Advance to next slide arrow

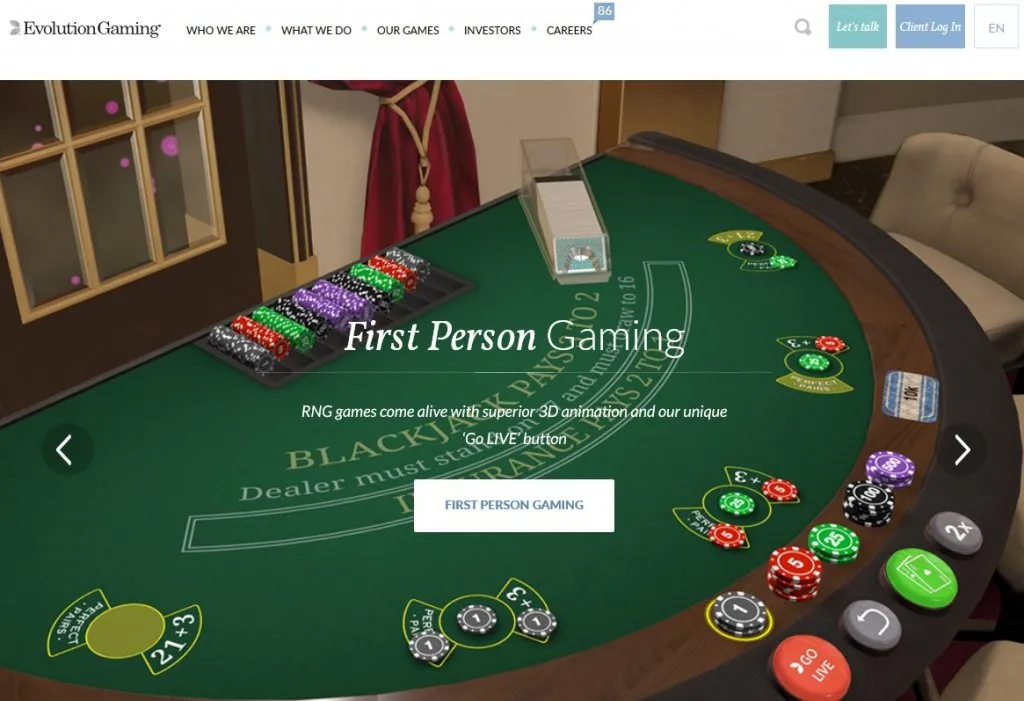(961, 449)
